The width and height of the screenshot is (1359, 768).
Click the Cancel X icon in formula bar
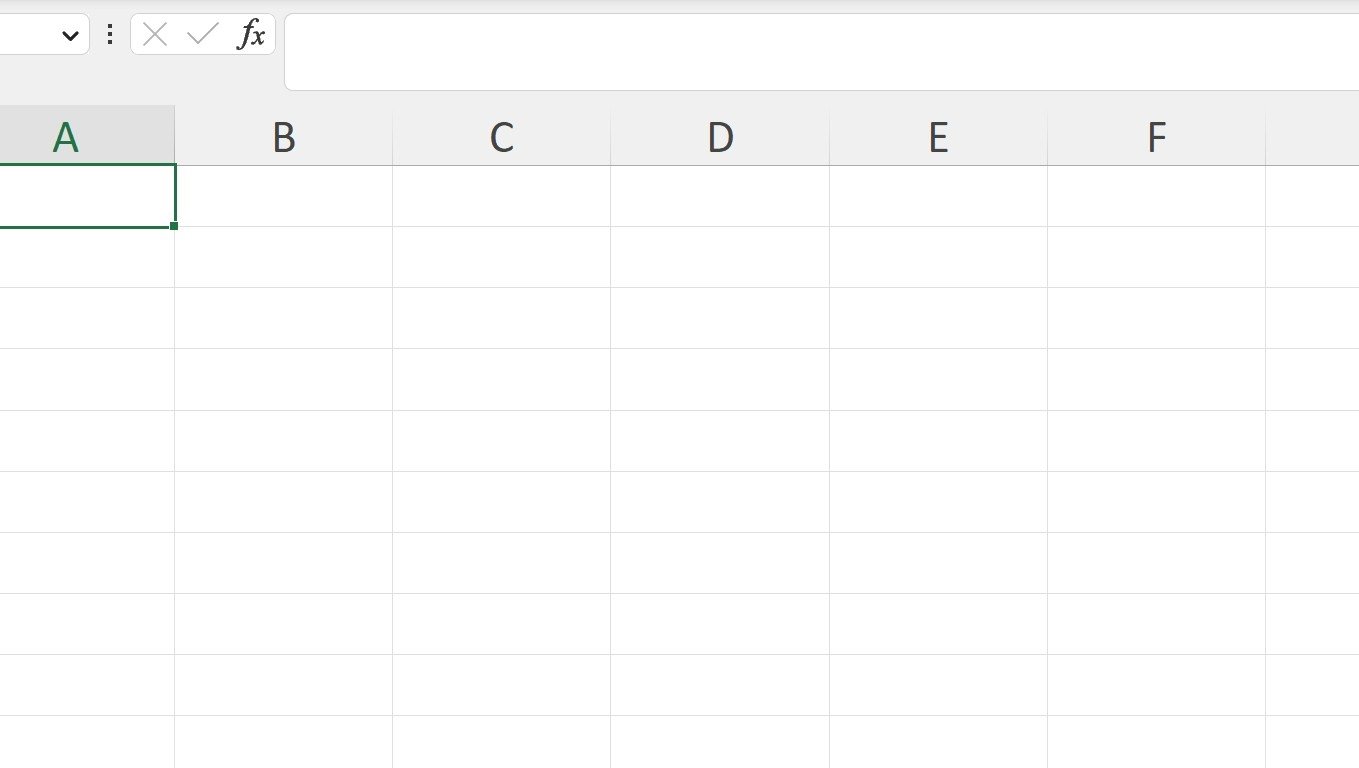tap(155, 35)
